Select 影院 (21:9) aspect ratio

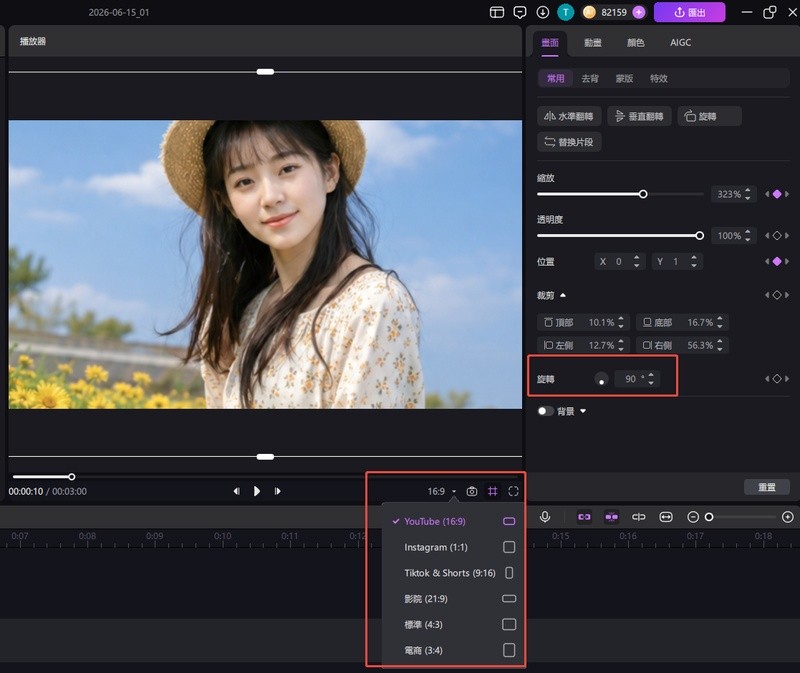[453, 599]
